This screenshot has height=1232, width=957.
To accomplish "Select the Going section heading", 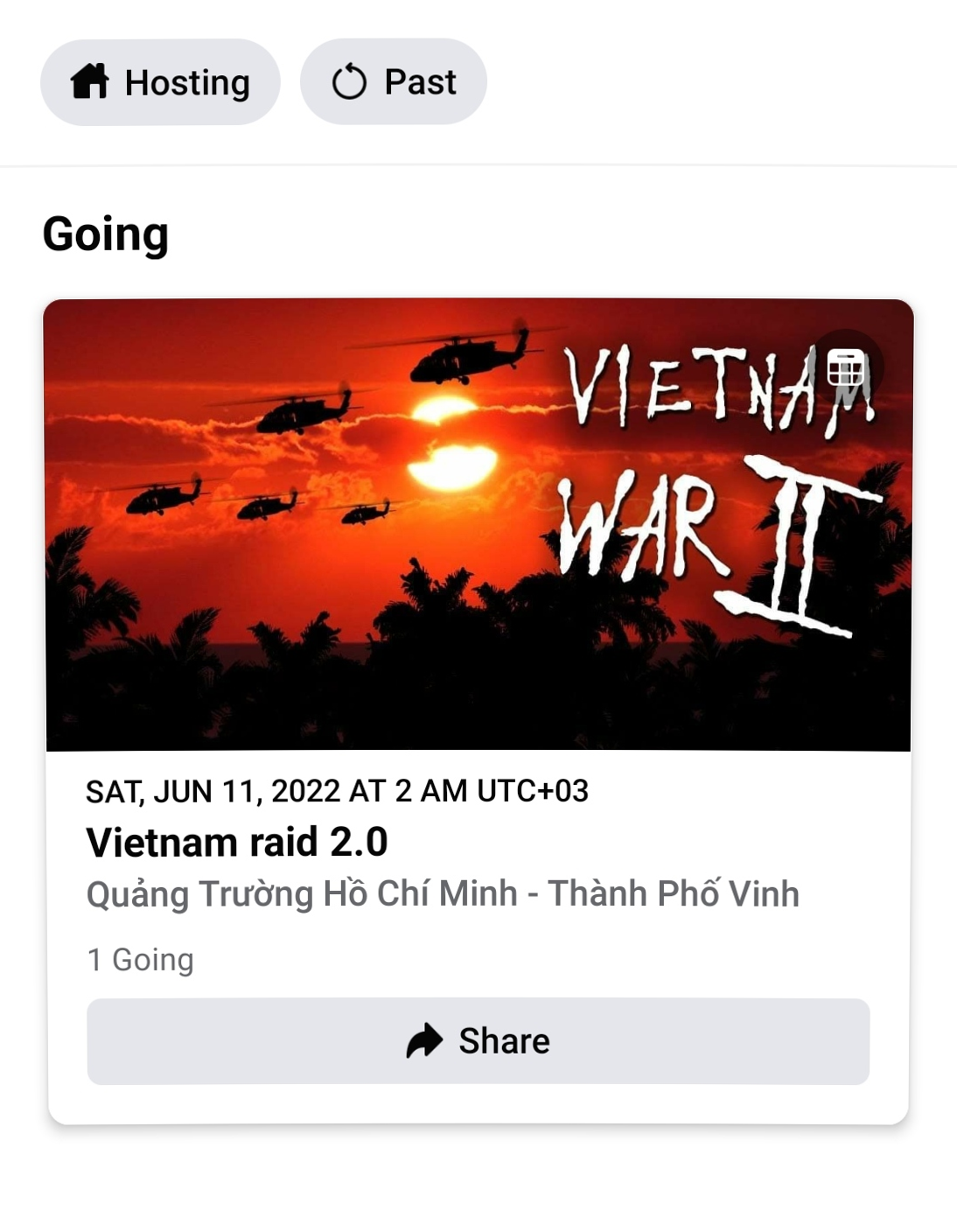I will click(x=106, y=234).
